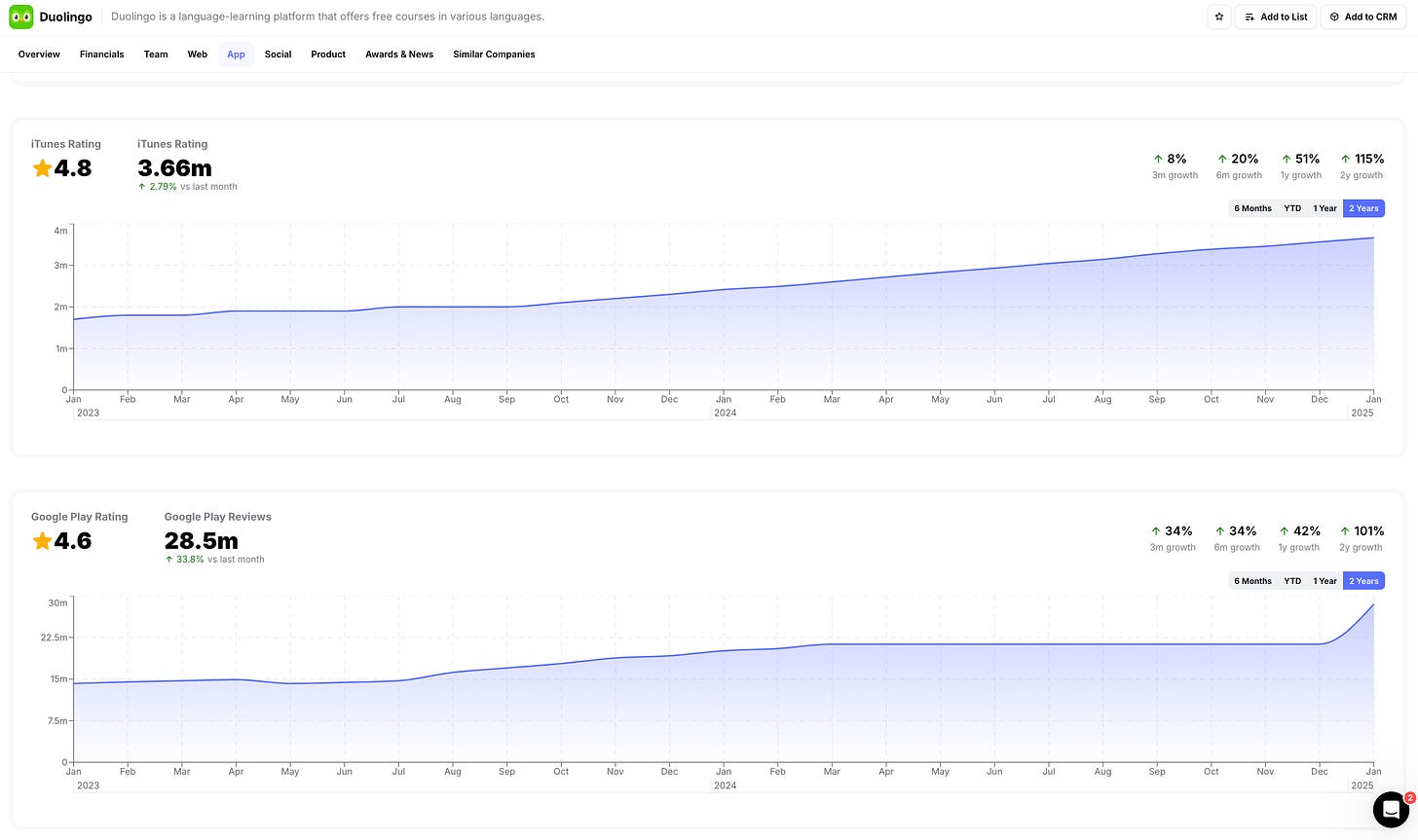This screenshot has height=840, width=1418.
Task: Click the 34% 3m growth stat
Action: click(x=1173, y=539)
